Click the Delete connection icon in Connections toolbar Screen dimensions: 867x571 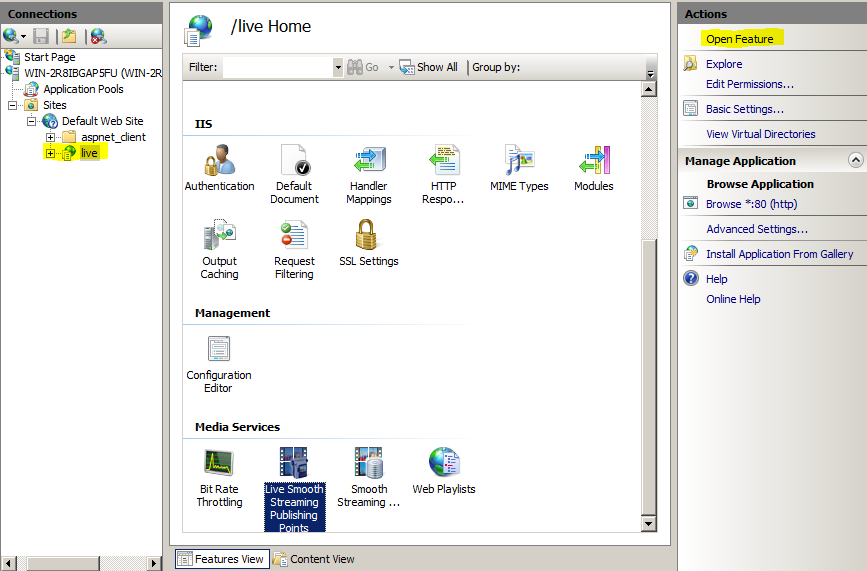[x=98, y=36]
